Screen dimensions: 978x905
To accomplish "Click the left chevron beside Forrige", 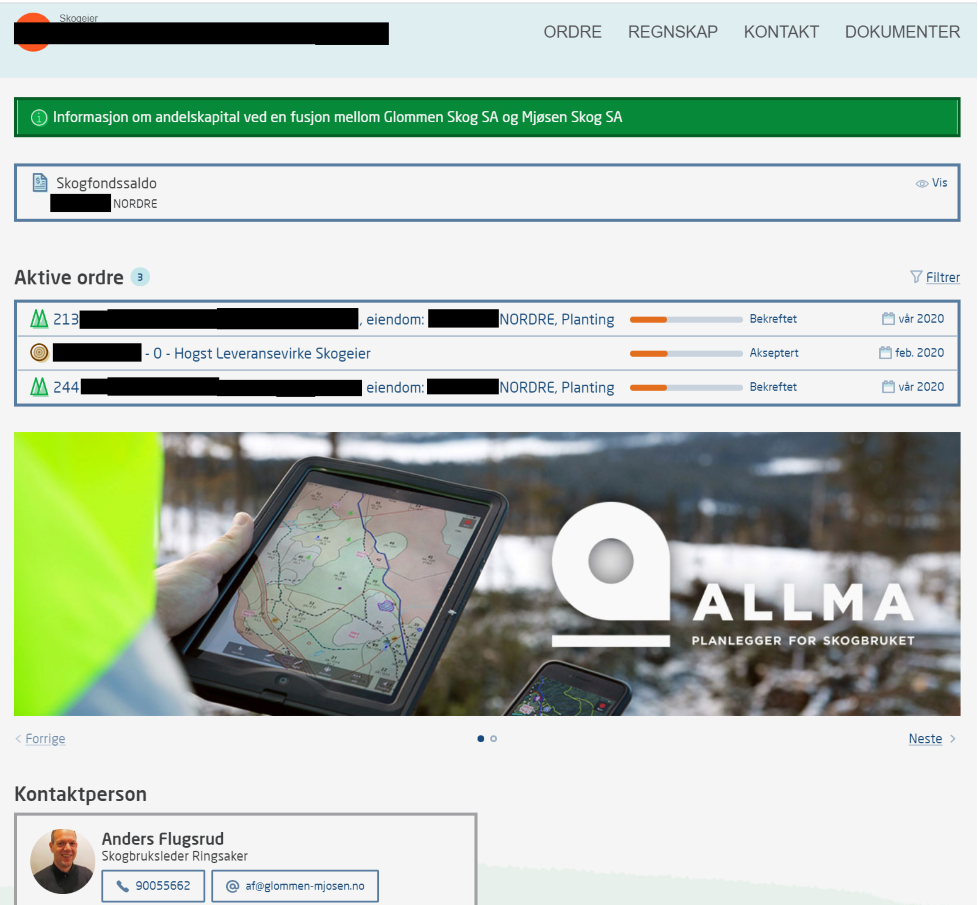I will (x=18, y=738).
